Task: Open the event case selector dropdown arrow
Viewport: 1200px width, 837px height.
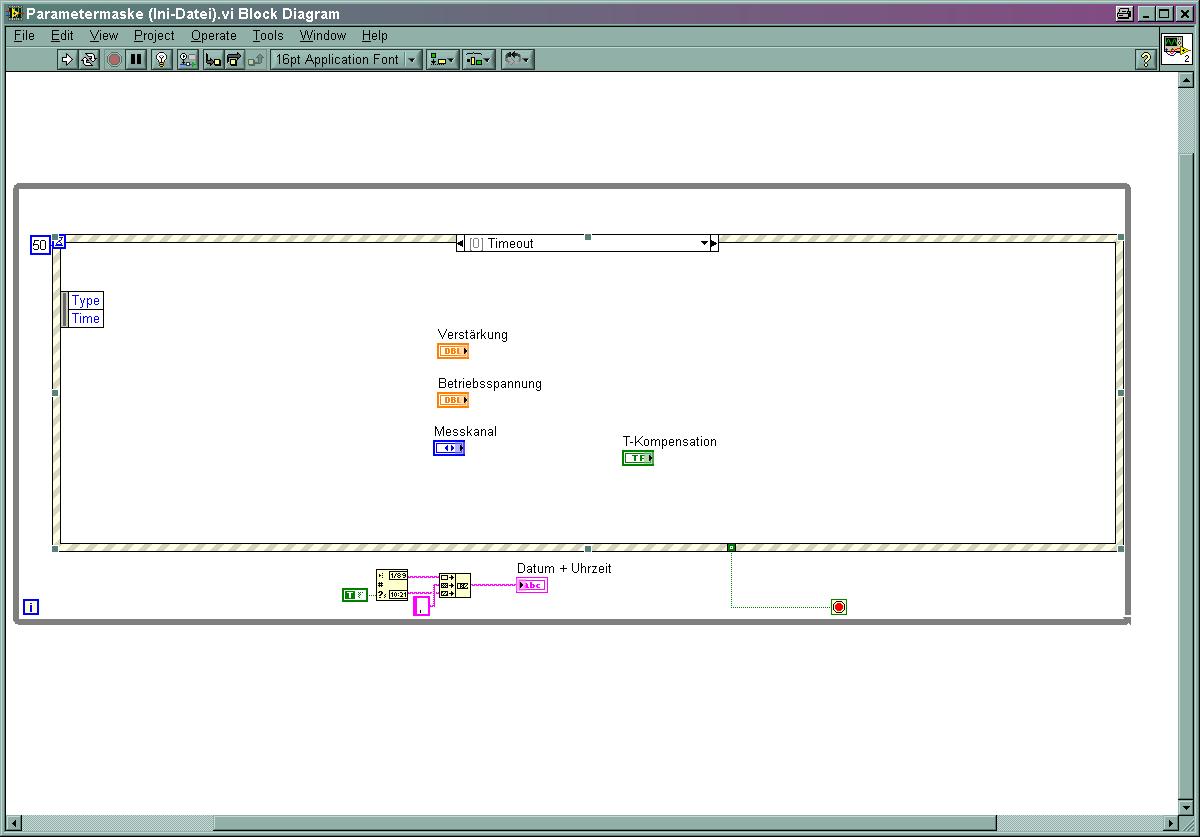Action: (704, 243)
